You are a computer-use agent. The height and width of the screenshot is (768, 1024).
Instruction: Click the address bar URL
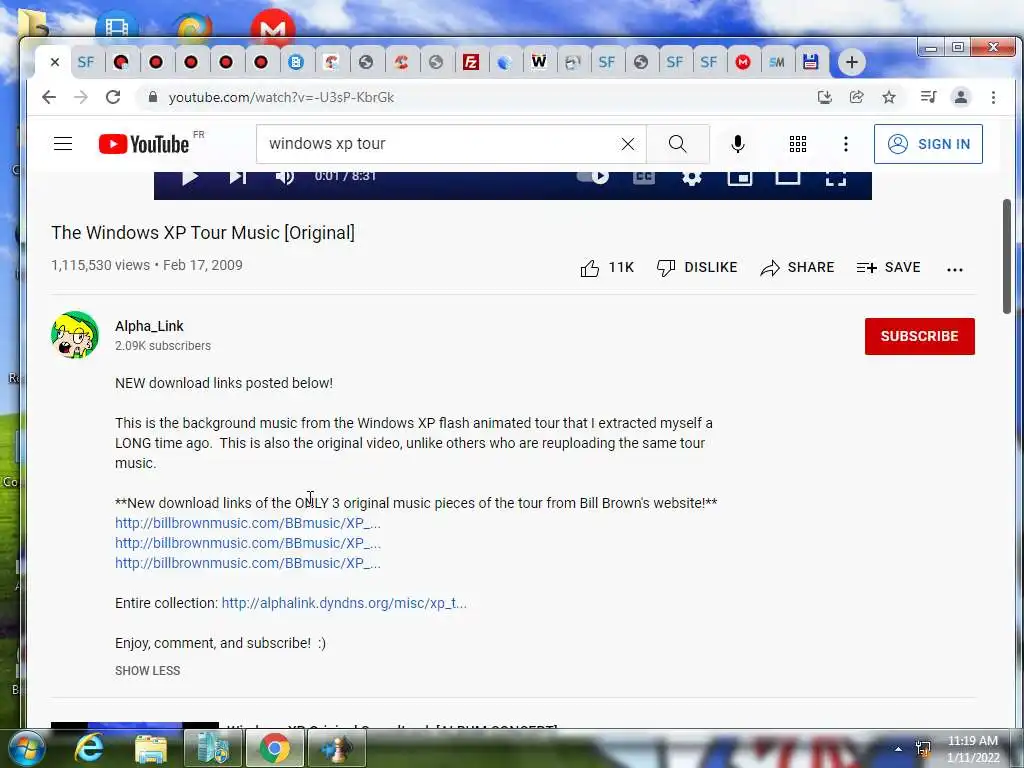coord(281,97)
